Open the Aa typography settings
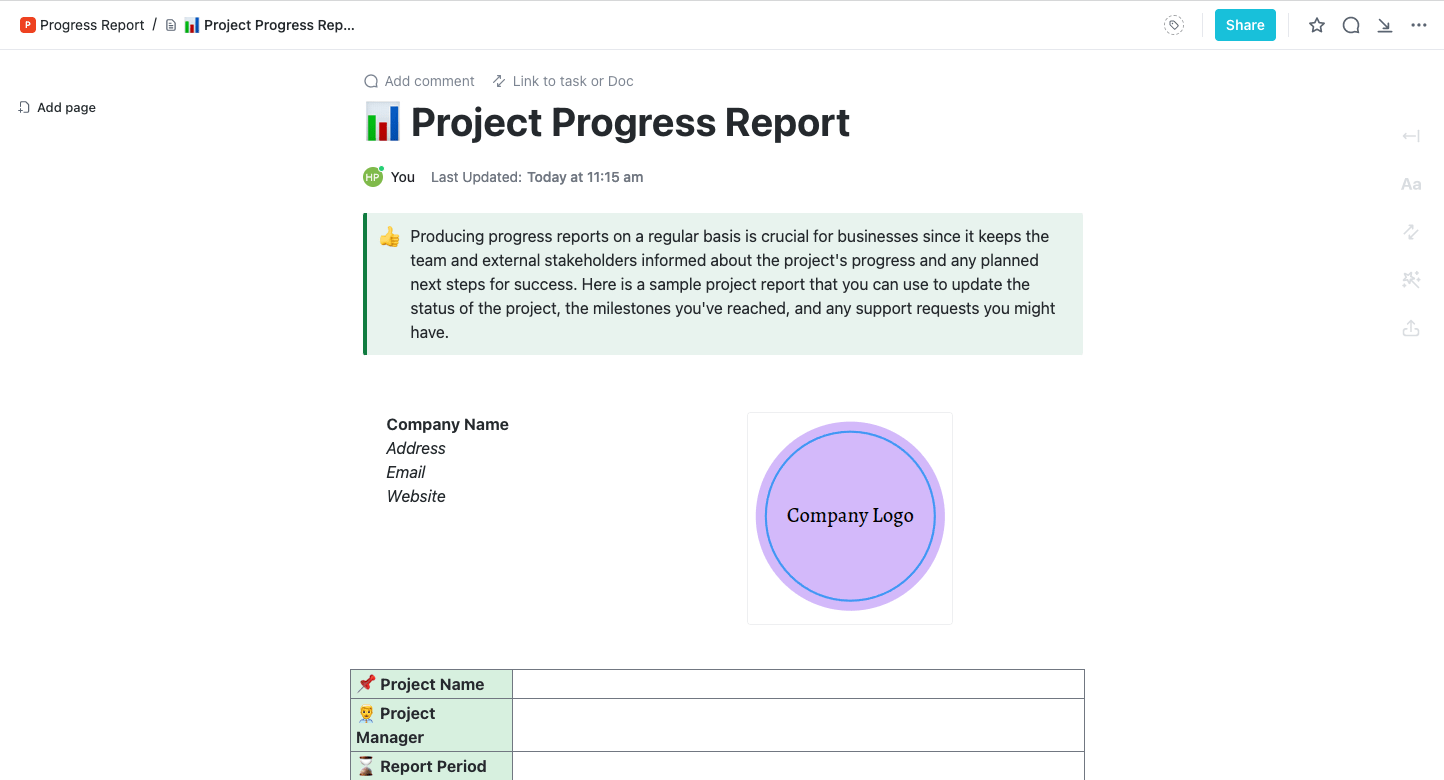 click(1411, 184)
